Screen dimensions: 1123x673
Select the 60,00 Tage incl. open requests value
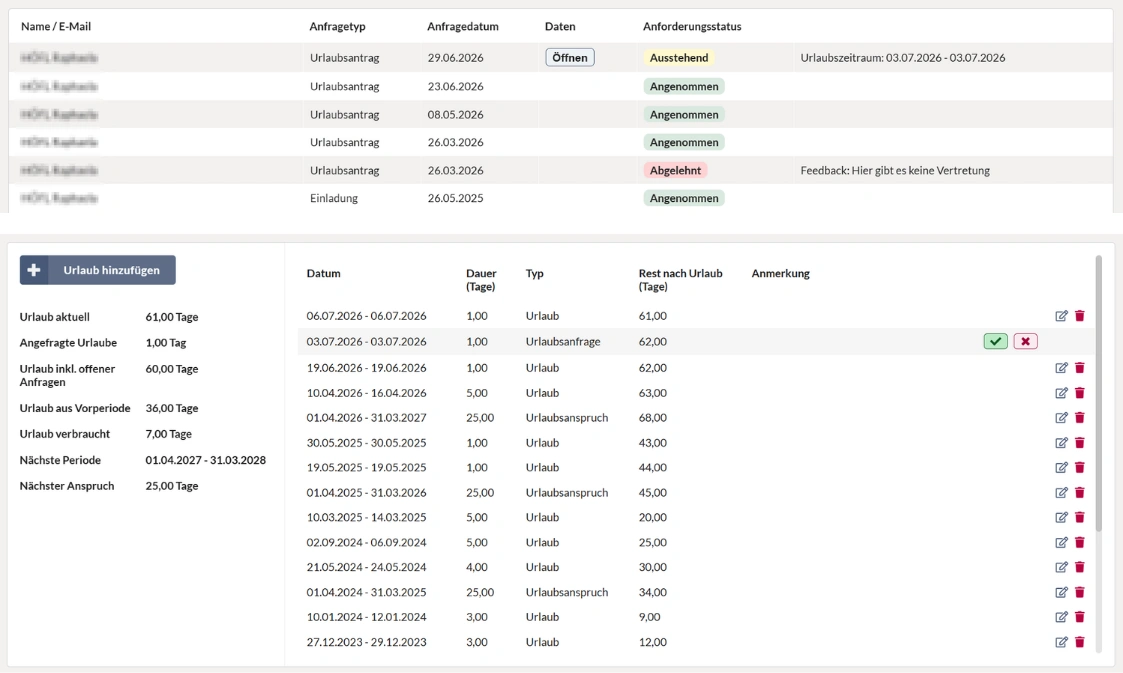tap(172, 369)
